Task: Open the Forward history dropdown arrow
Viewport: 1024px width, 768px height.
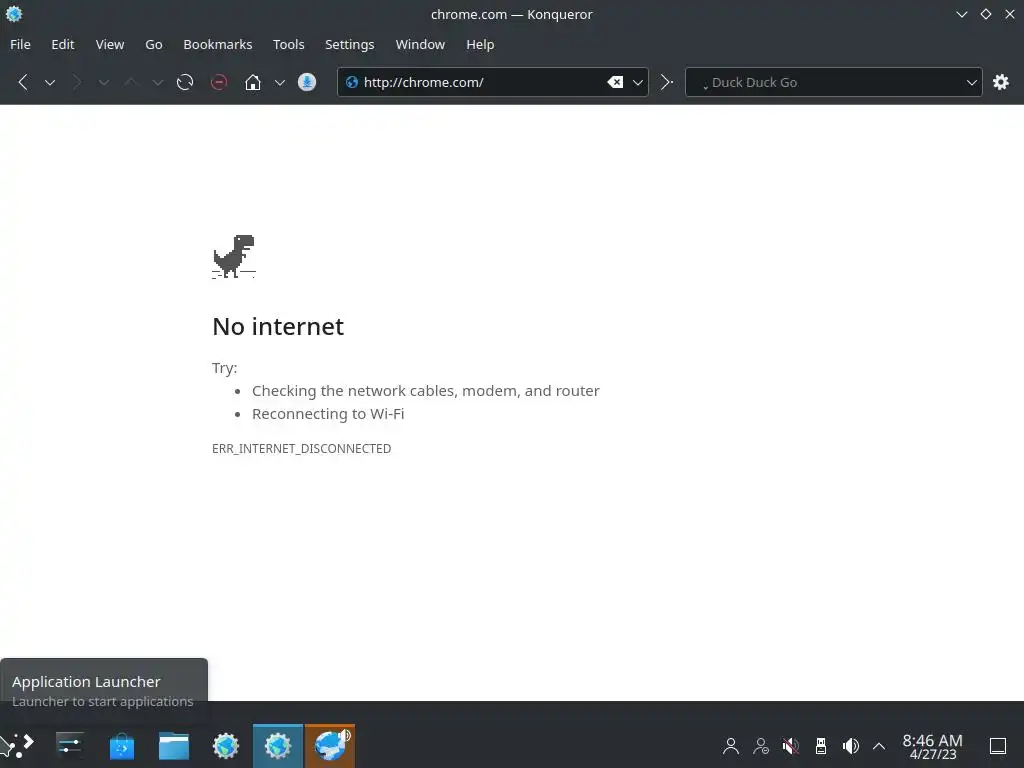Action: pyautogui.click(x=103, y=83)
